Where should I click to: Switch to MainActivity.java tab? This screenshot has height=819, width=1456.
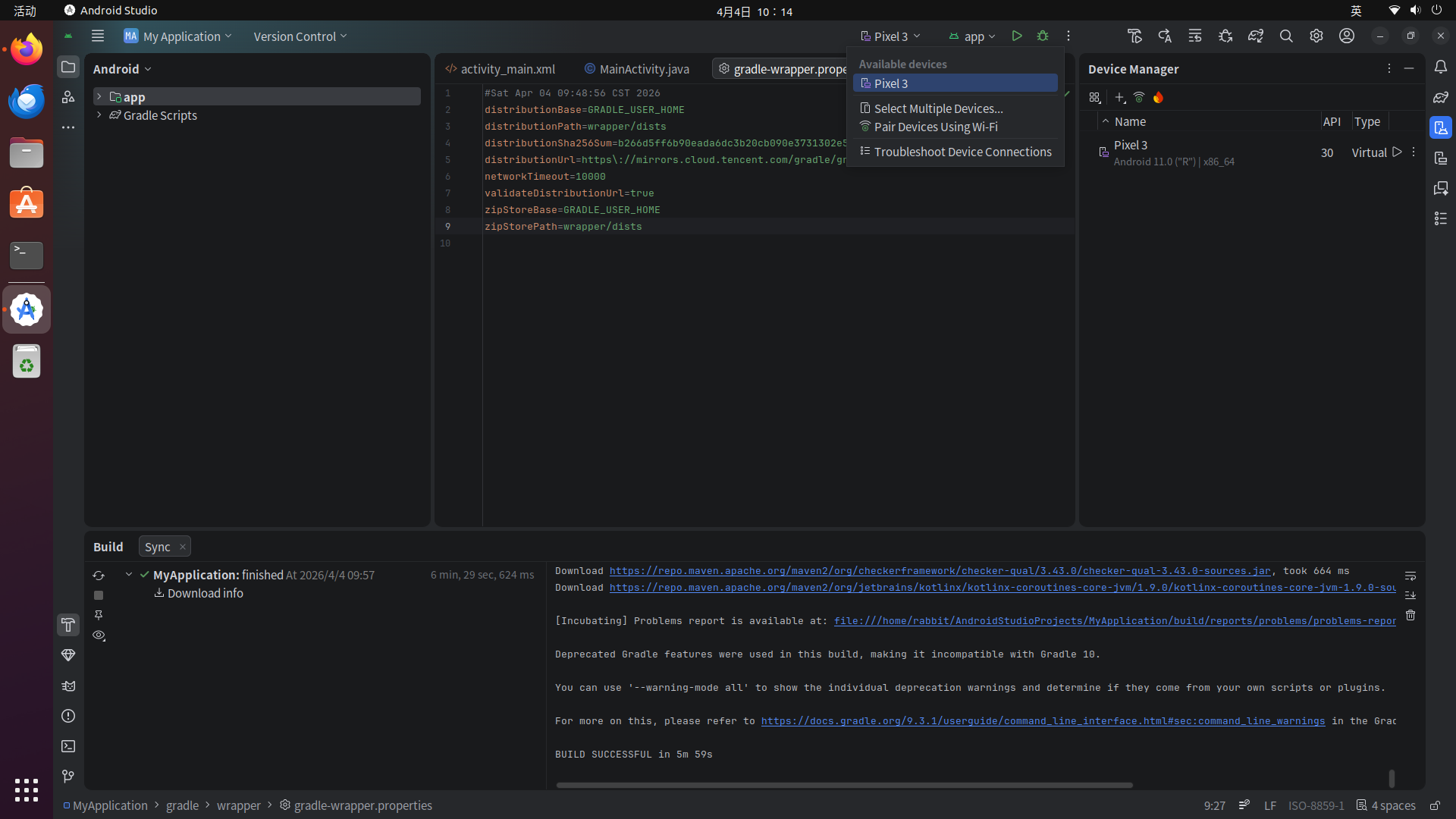point(643,69)
